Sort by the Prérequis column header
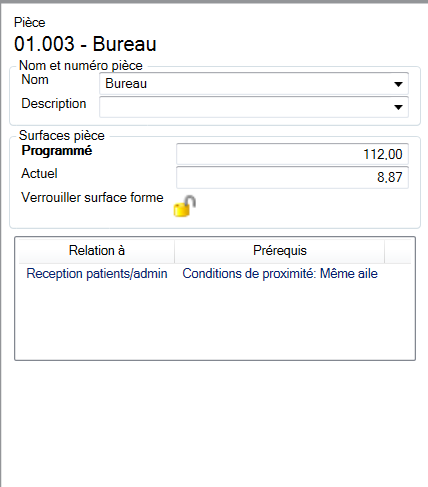The image size is (428, 487). click(279, 251)
